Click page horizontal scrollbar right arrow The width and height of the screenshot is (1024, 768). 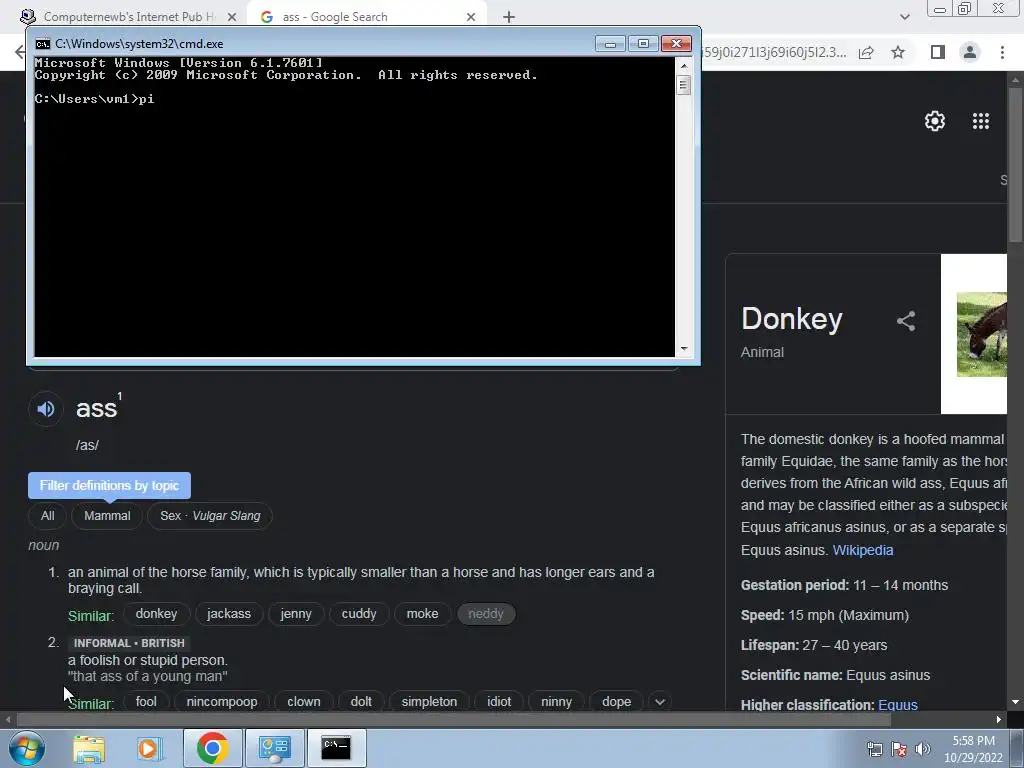click(999, 720)
